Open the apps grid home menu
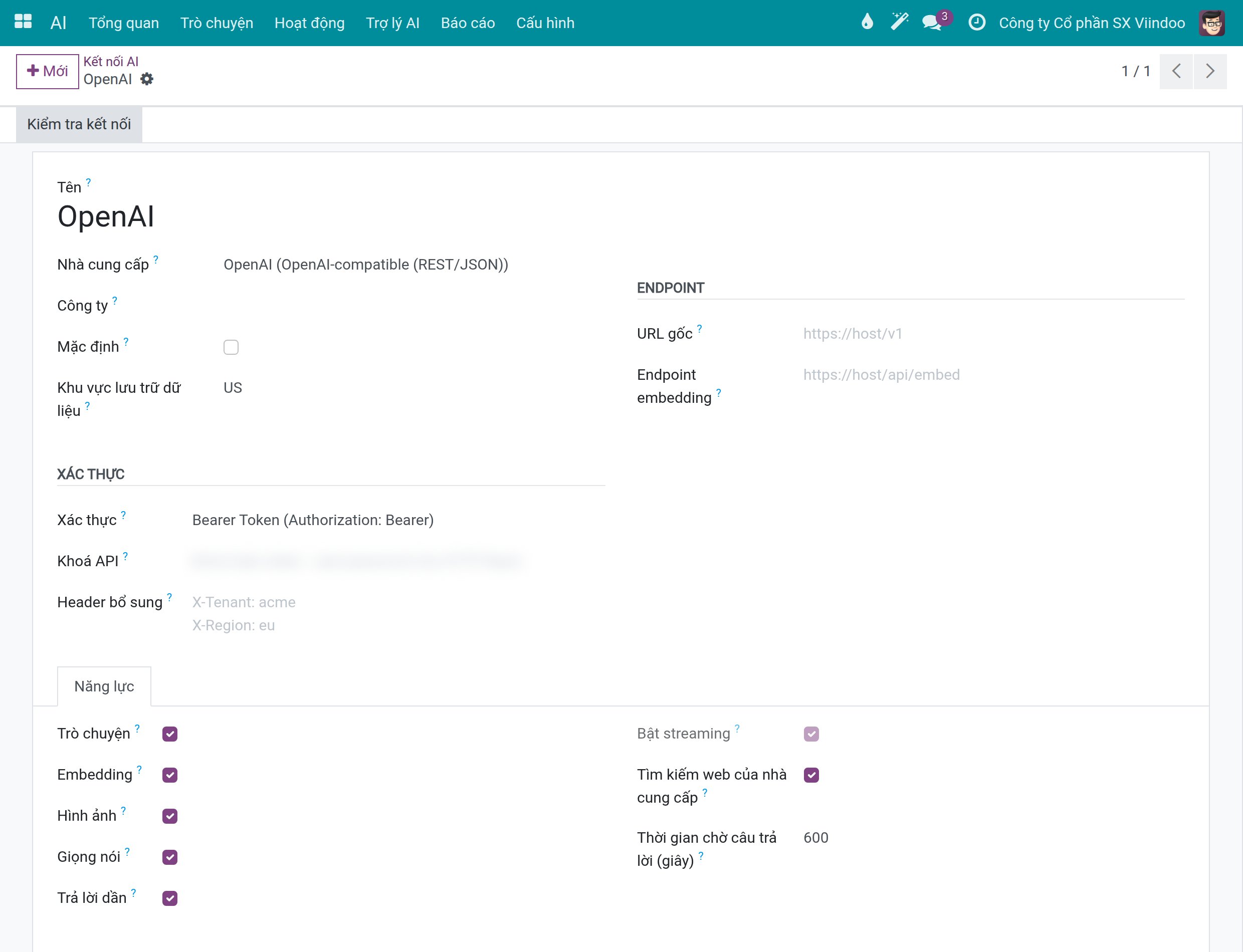Viewport: 1243px width, 952px height. (x=23, y=22)
